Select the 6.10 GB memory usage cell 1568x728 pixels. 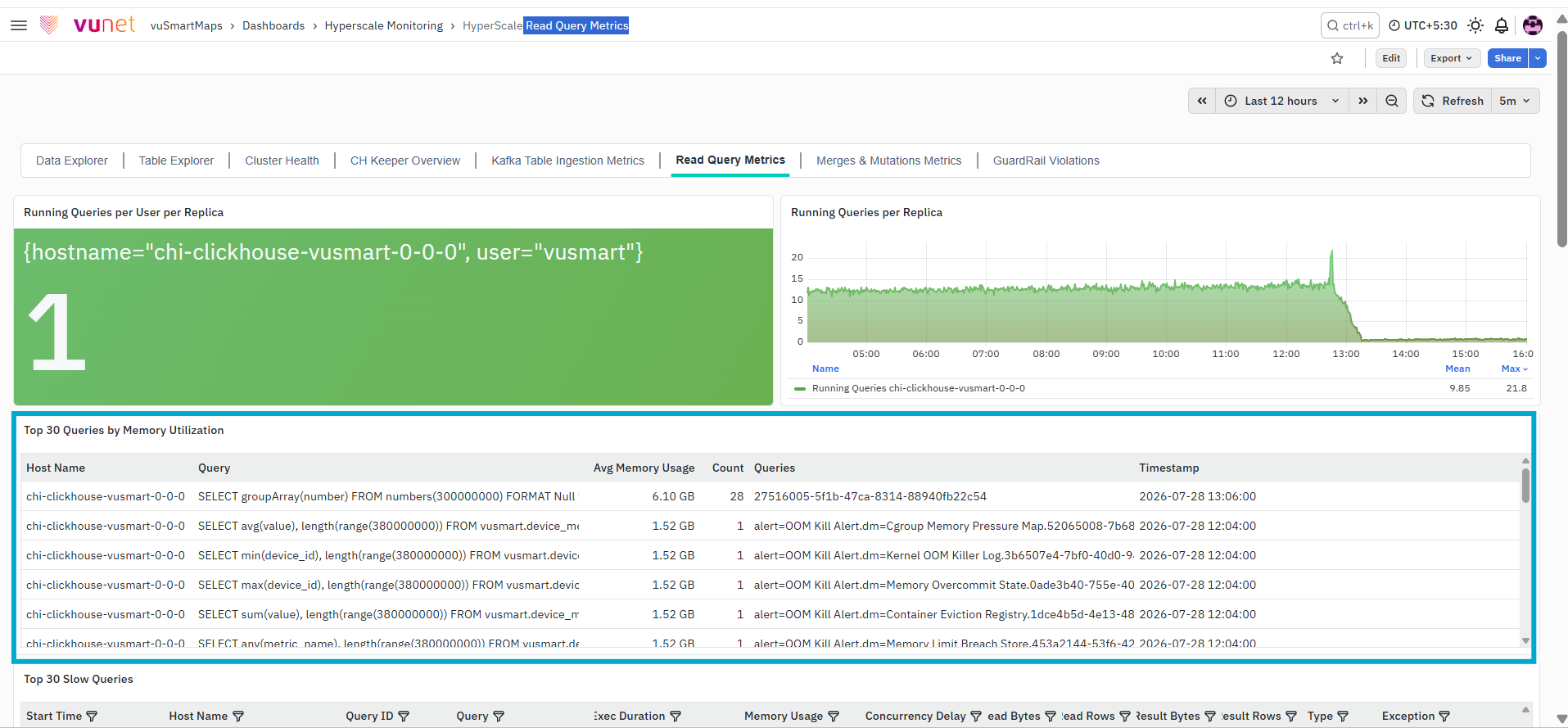tap(673, 496)
